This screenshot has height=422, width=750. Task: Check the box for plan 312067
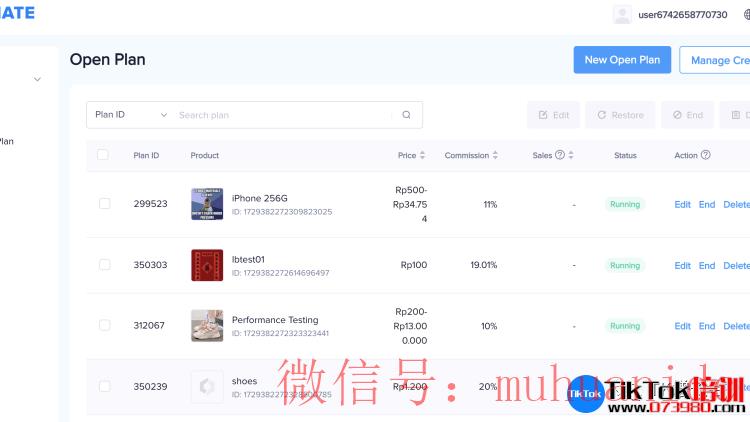pos(104,325)
